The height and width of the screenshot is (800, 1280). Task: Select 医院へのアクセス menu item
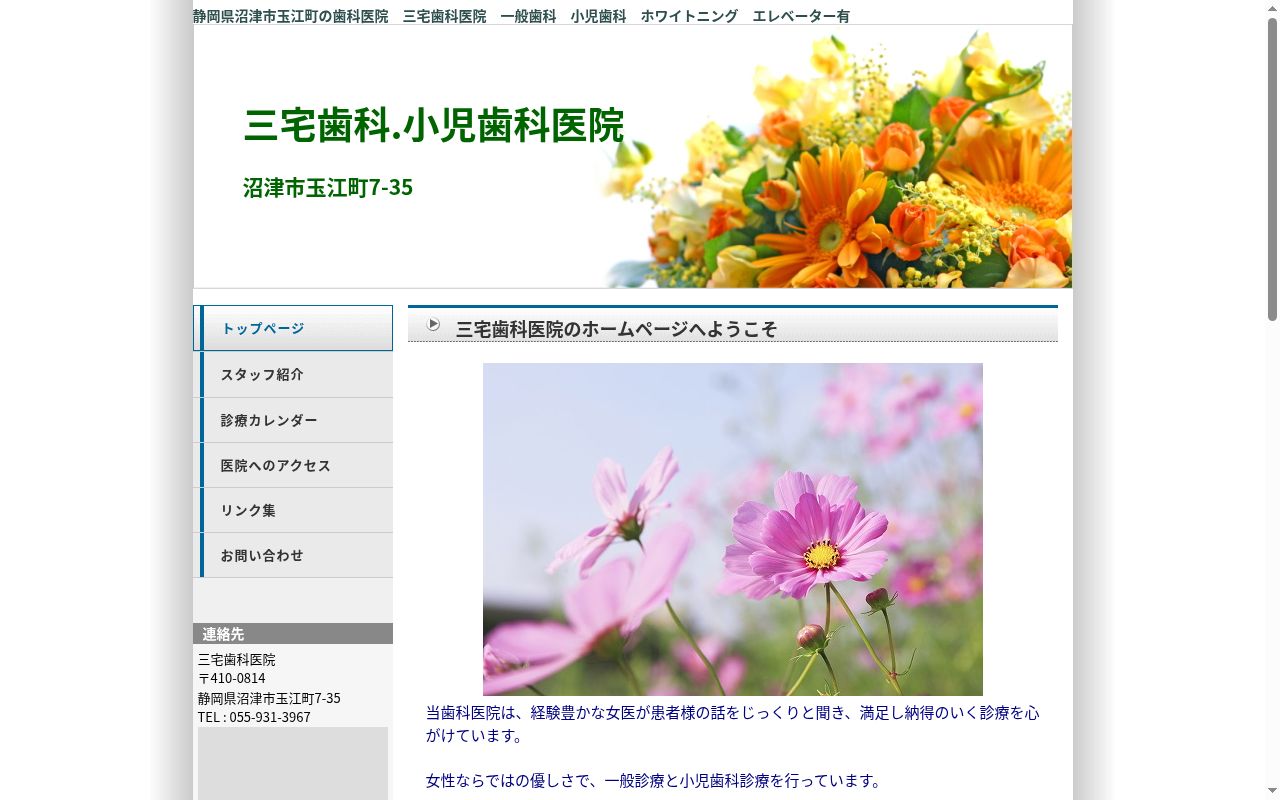(x=293, y=465)
